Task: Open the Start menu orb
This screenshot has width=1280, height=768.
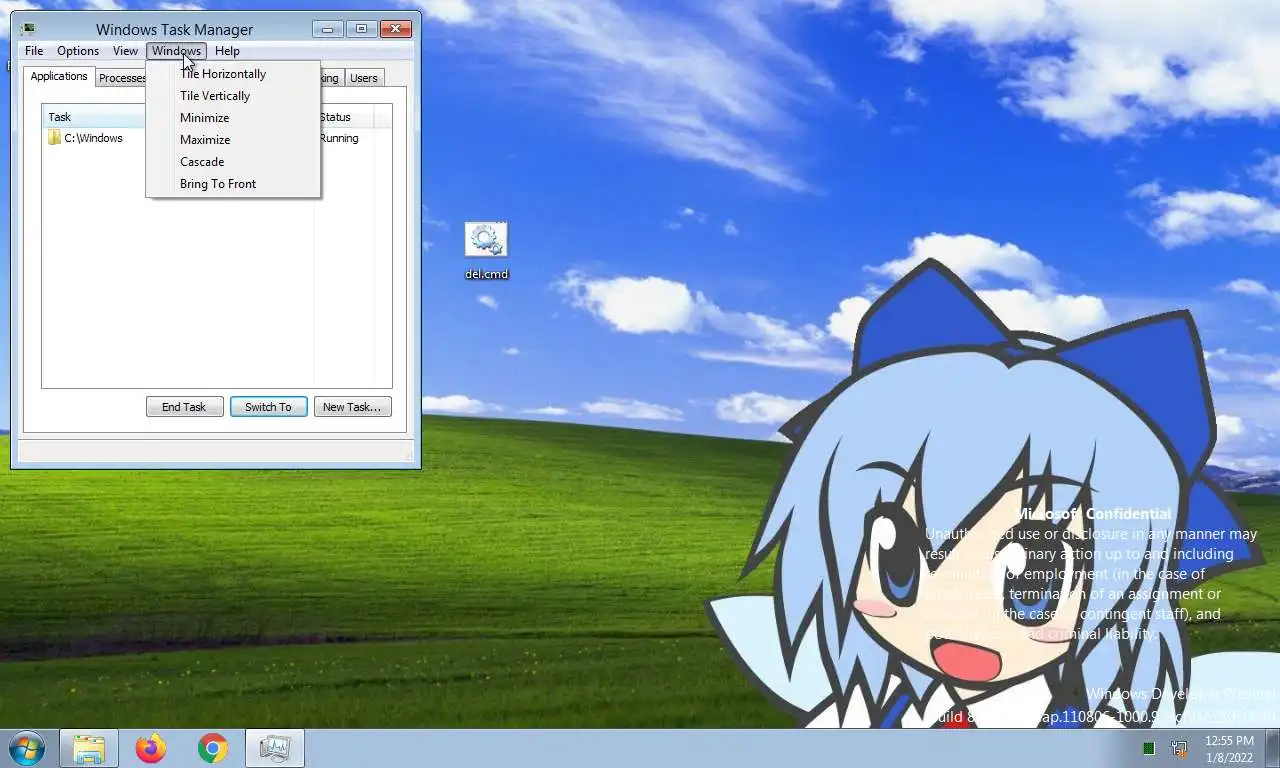Action: [27, 748]
